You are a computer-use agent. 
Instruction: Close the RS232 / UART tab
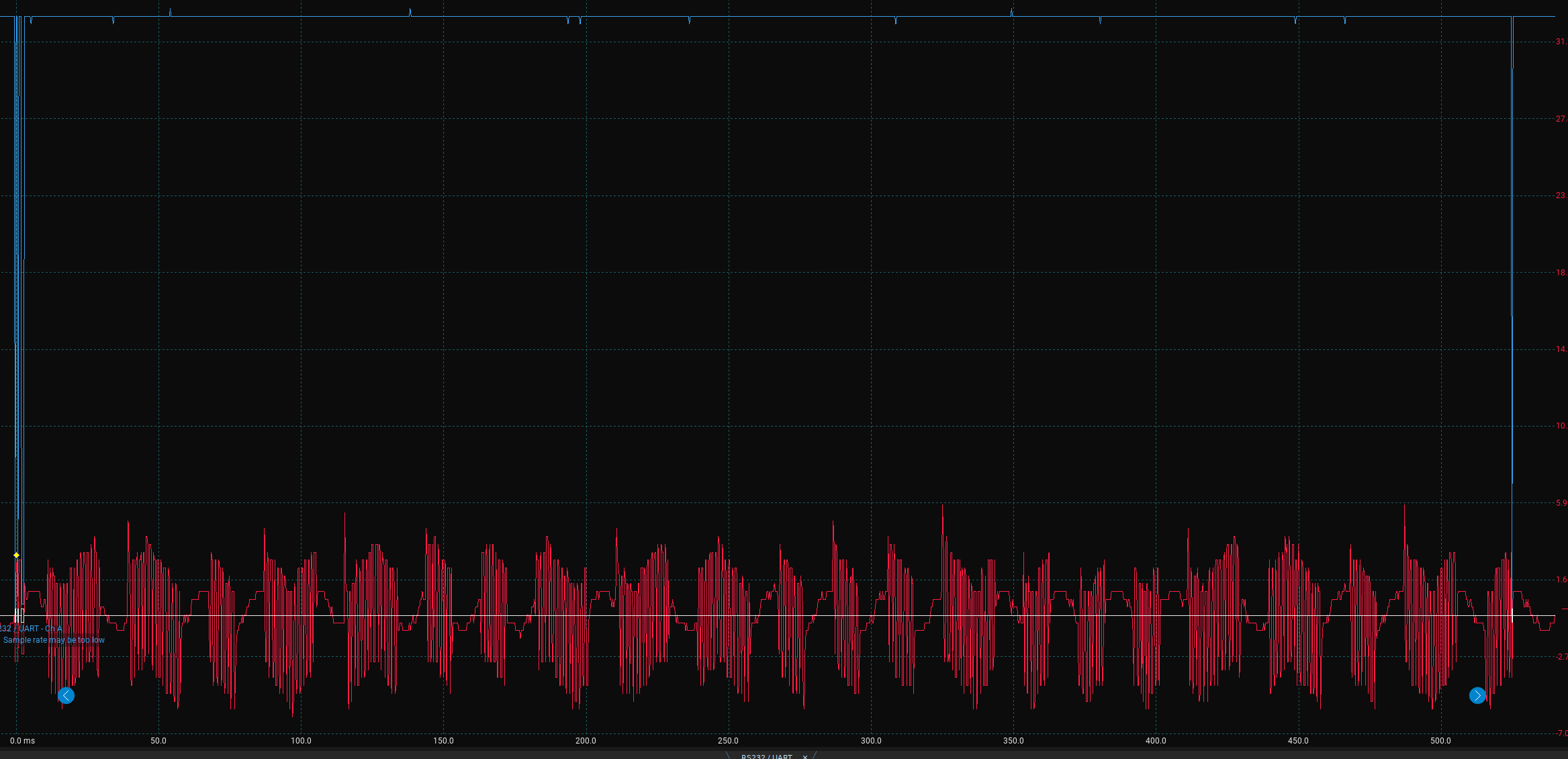[x=805, y=756]
